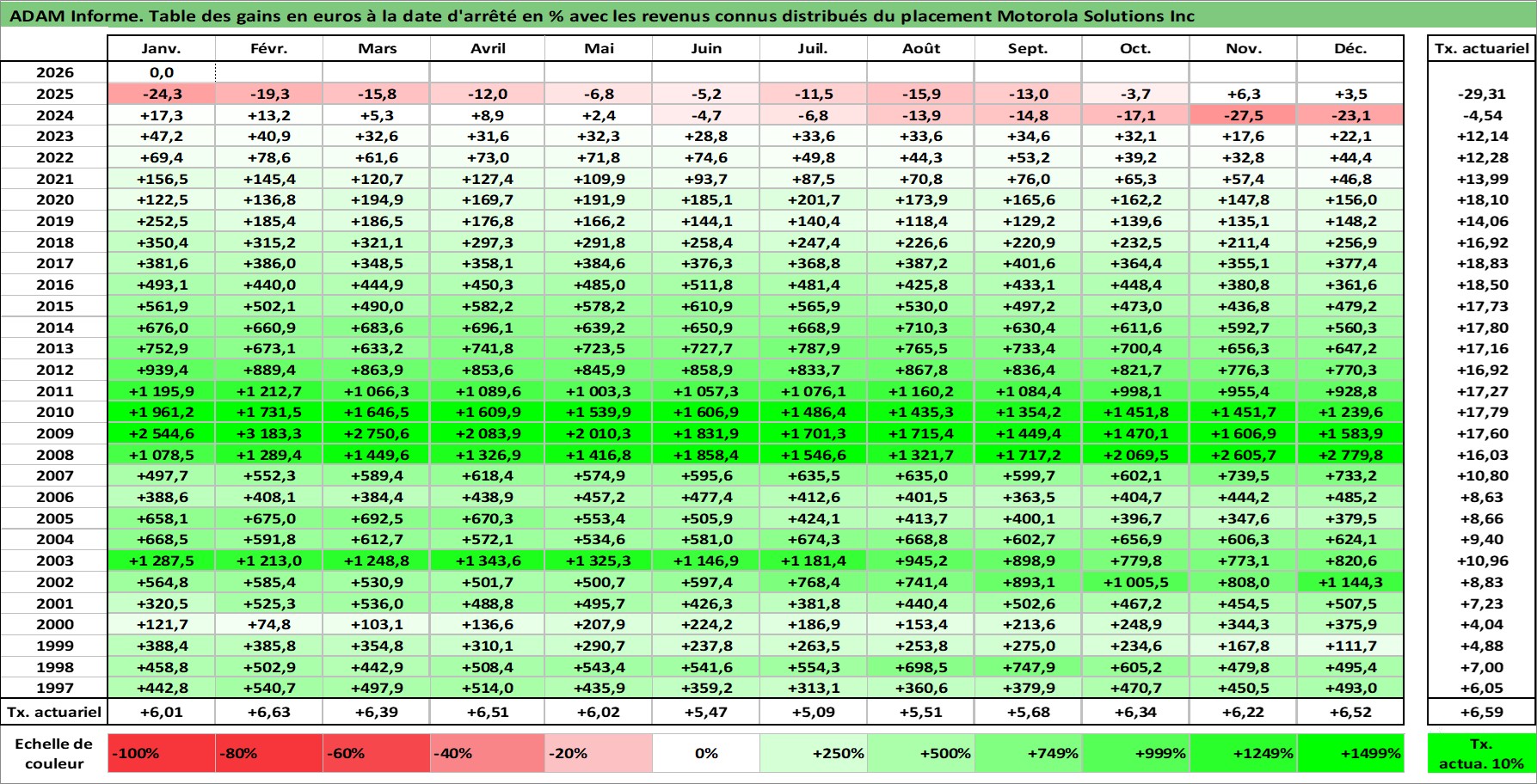Select the 2025 annual rate -29,31

pyautogui.click(x=1481, y=94)
